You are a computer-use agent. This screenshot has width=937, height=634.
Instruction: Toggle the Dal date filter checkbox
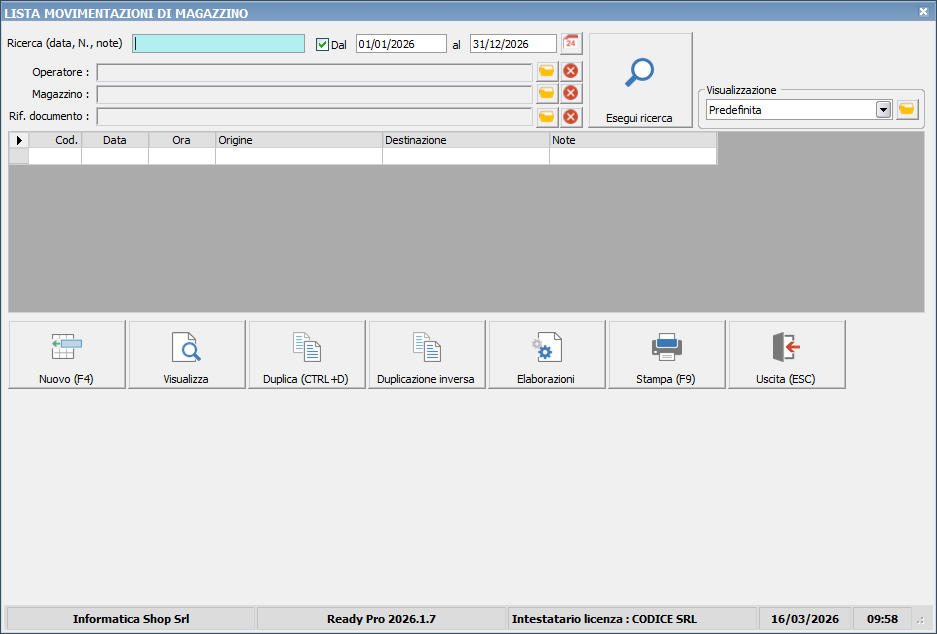point(322,44)
